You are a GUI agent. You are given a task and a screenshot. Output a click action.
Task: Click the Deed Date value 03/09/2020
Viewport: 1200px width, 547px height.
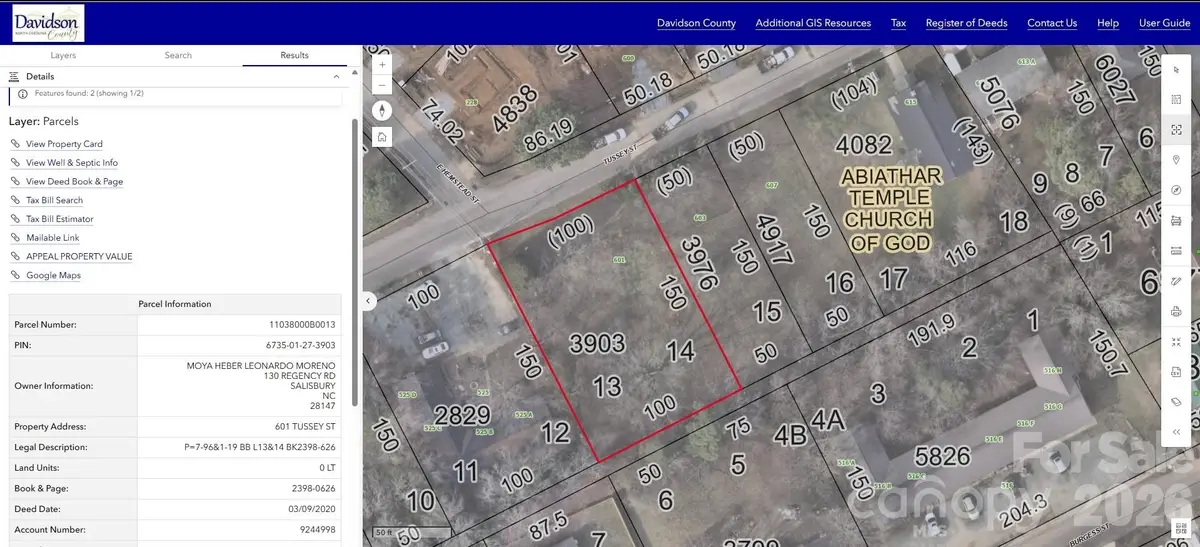point(312,509)
